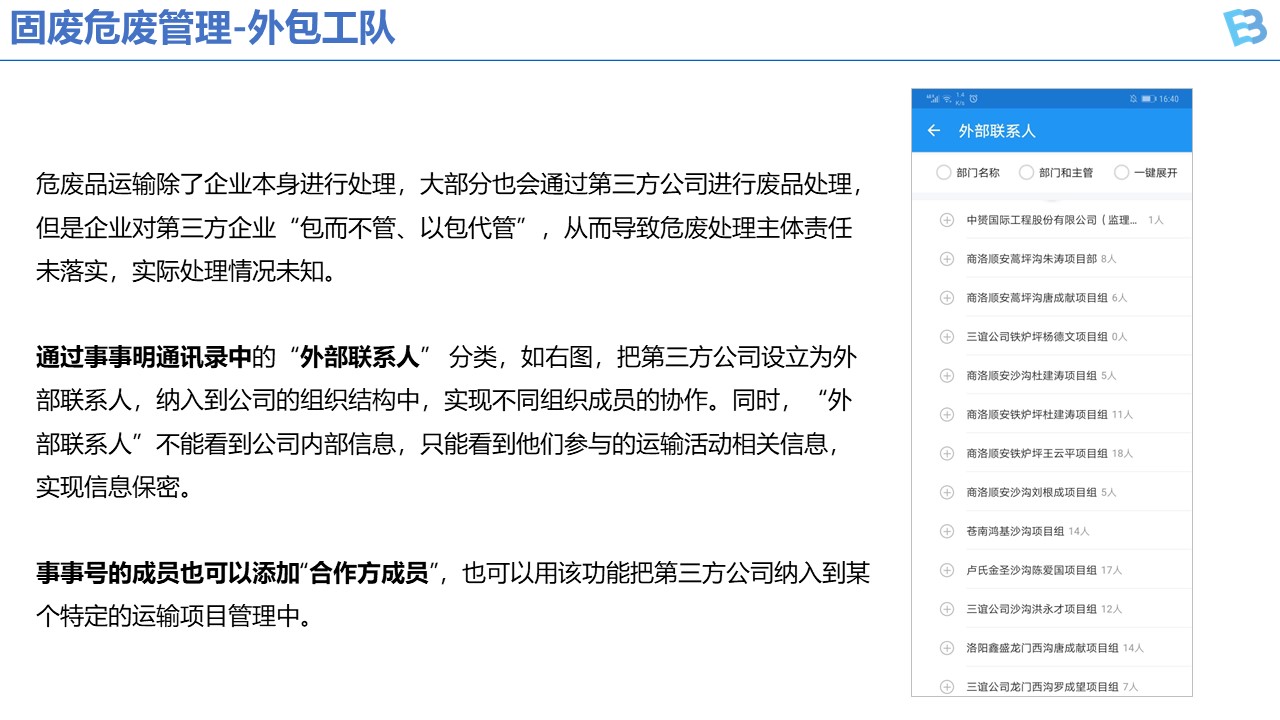Enable the 一键展开 radio option
The width and height of the screenshot is (1280, 720).
[1121, 173]
